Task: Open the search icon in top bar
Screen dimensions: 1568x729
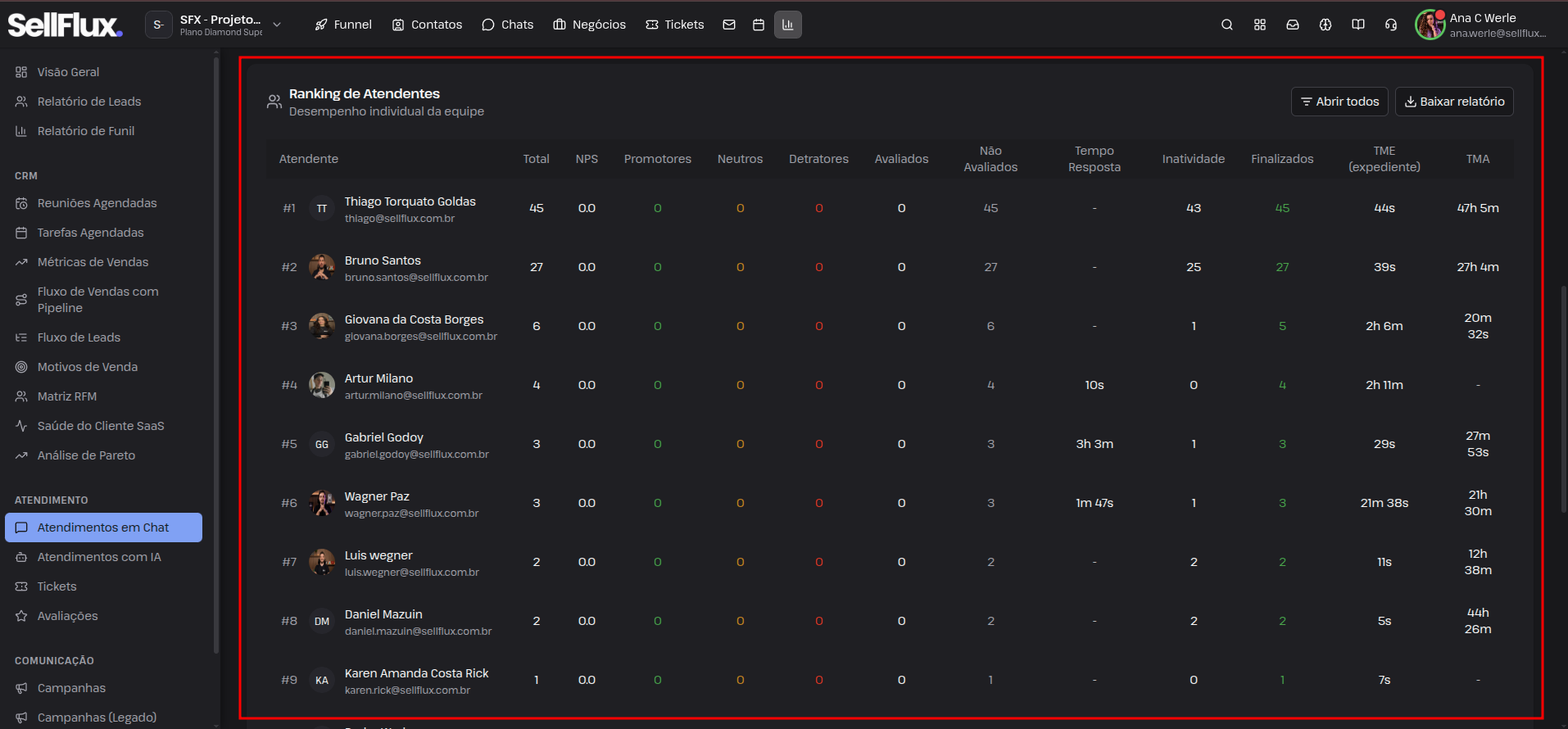Action: (1226, 25)
